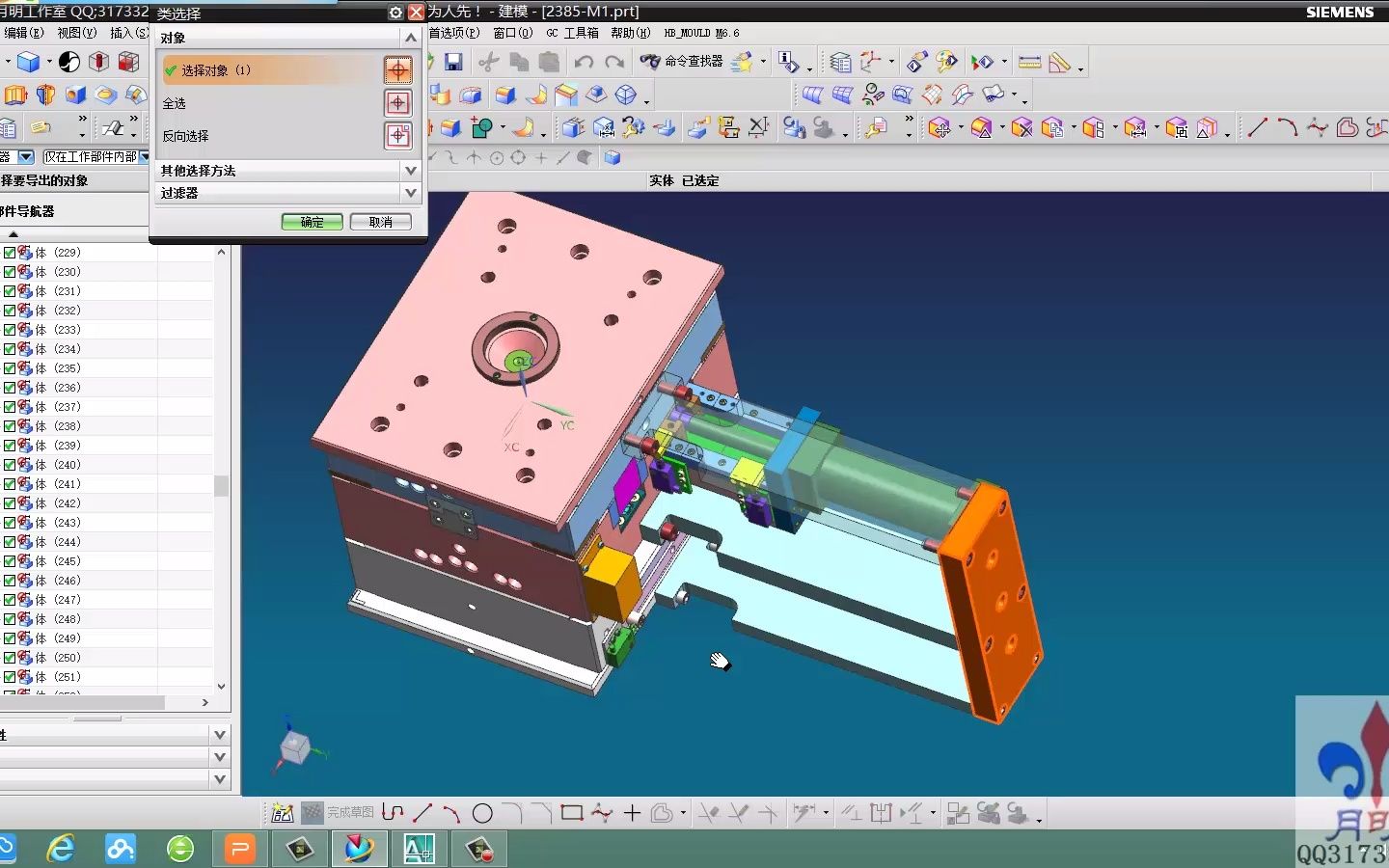The width and height of the screenshot is (1389, 868).
Task: Open the 视图(V) menu
Action: (x=76, y=33)
